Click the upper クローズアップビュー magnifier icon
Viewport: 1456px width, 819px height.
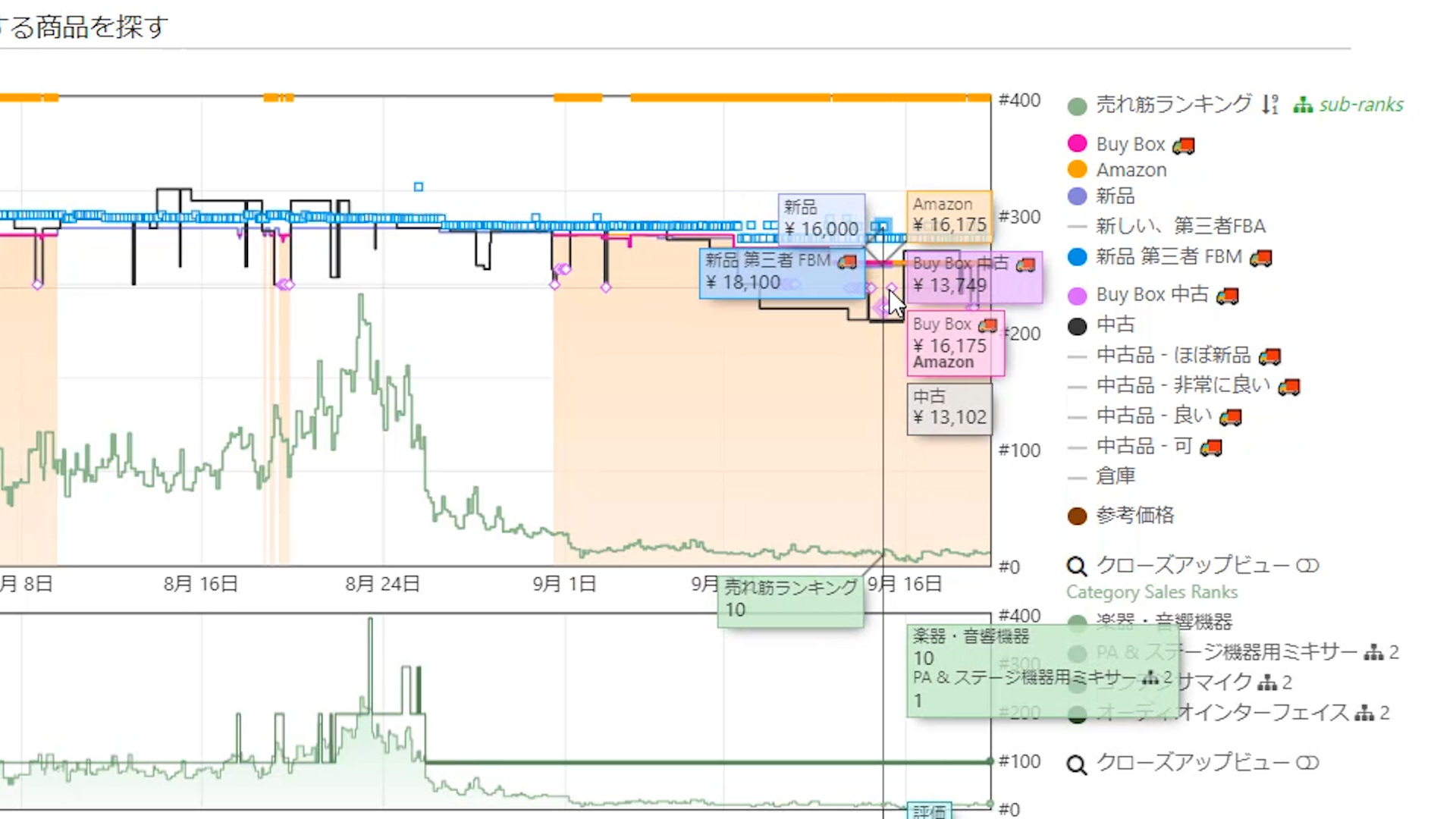[x=1077, y=566]
